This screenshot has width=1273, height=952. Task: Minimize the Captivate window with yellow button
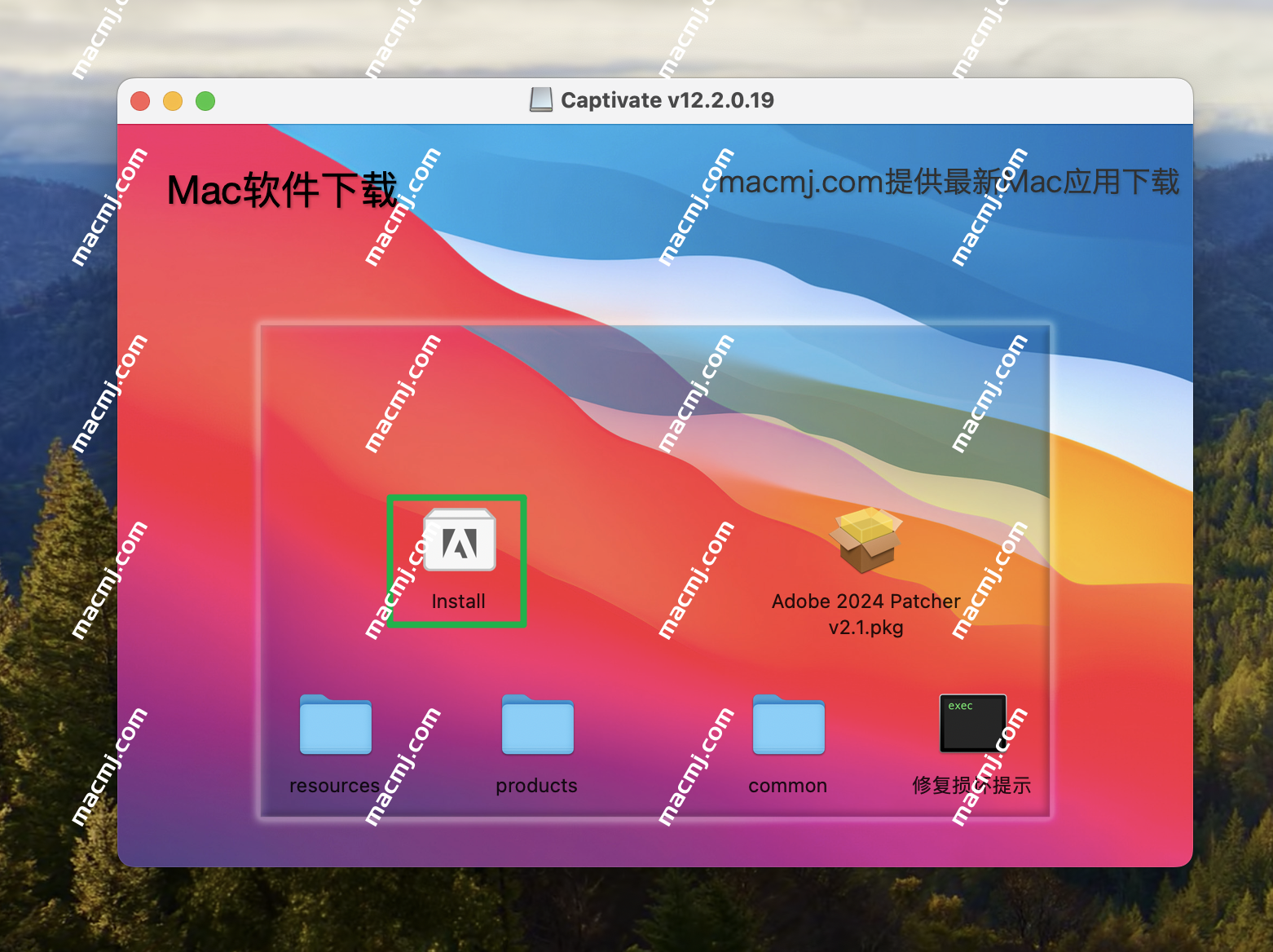coord(173,101)
